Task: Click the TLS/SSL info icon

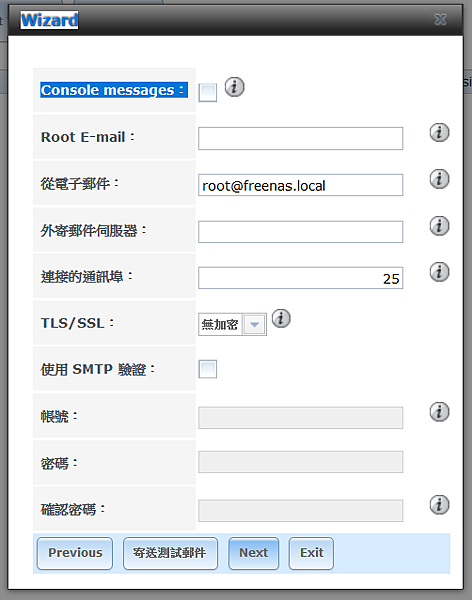Action: 281,319
